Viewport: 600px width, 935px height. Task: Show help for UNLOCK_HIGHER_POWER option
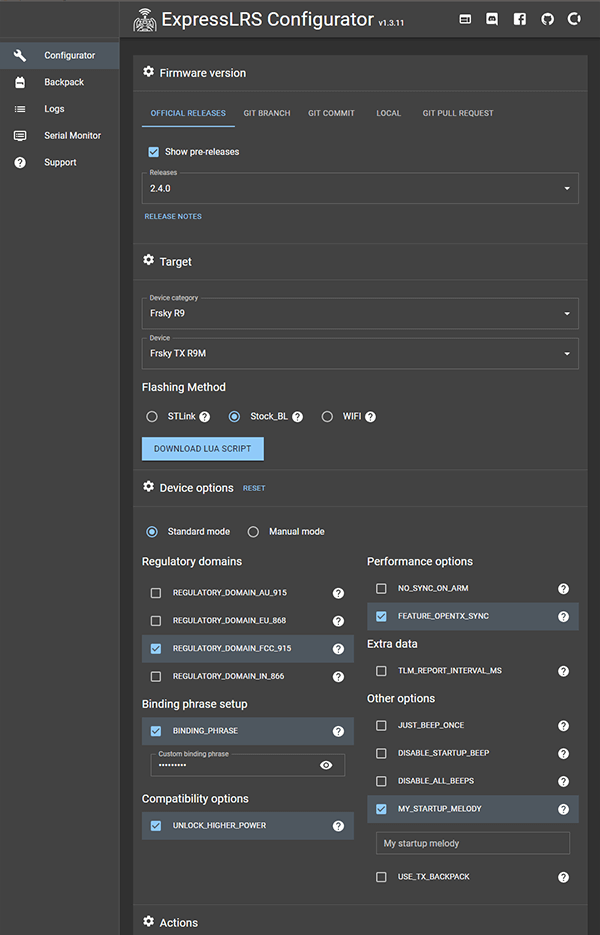click(x=338, y=826)
